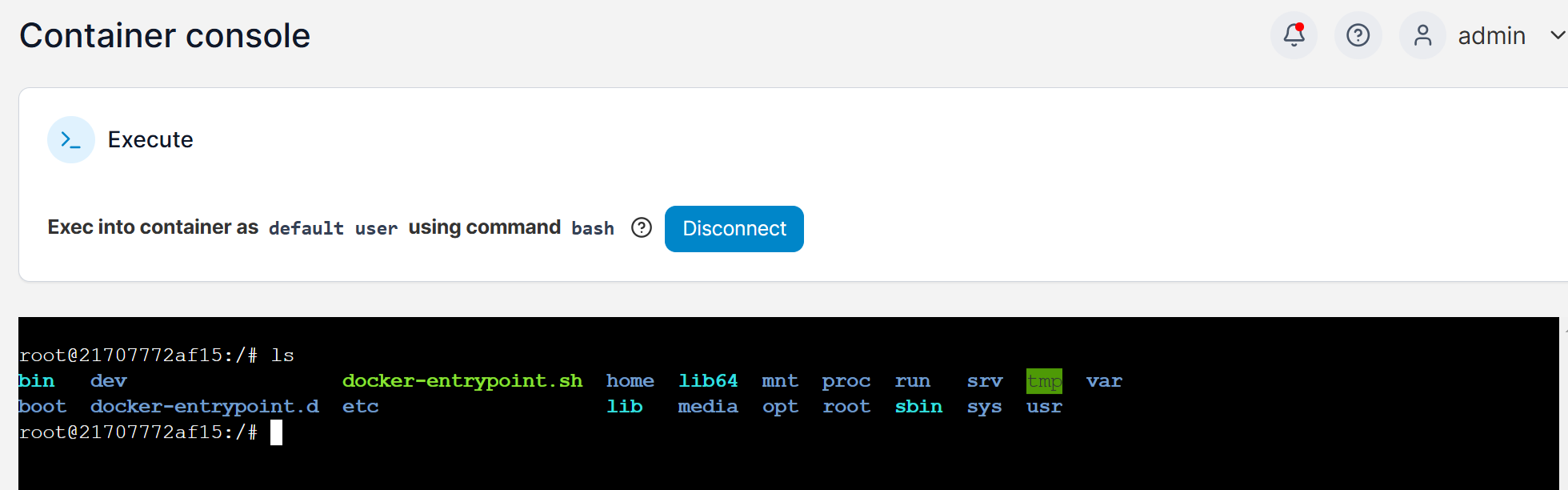
Task: Click the Execute terminal prompt icon
Action: (x=71, y=140)
